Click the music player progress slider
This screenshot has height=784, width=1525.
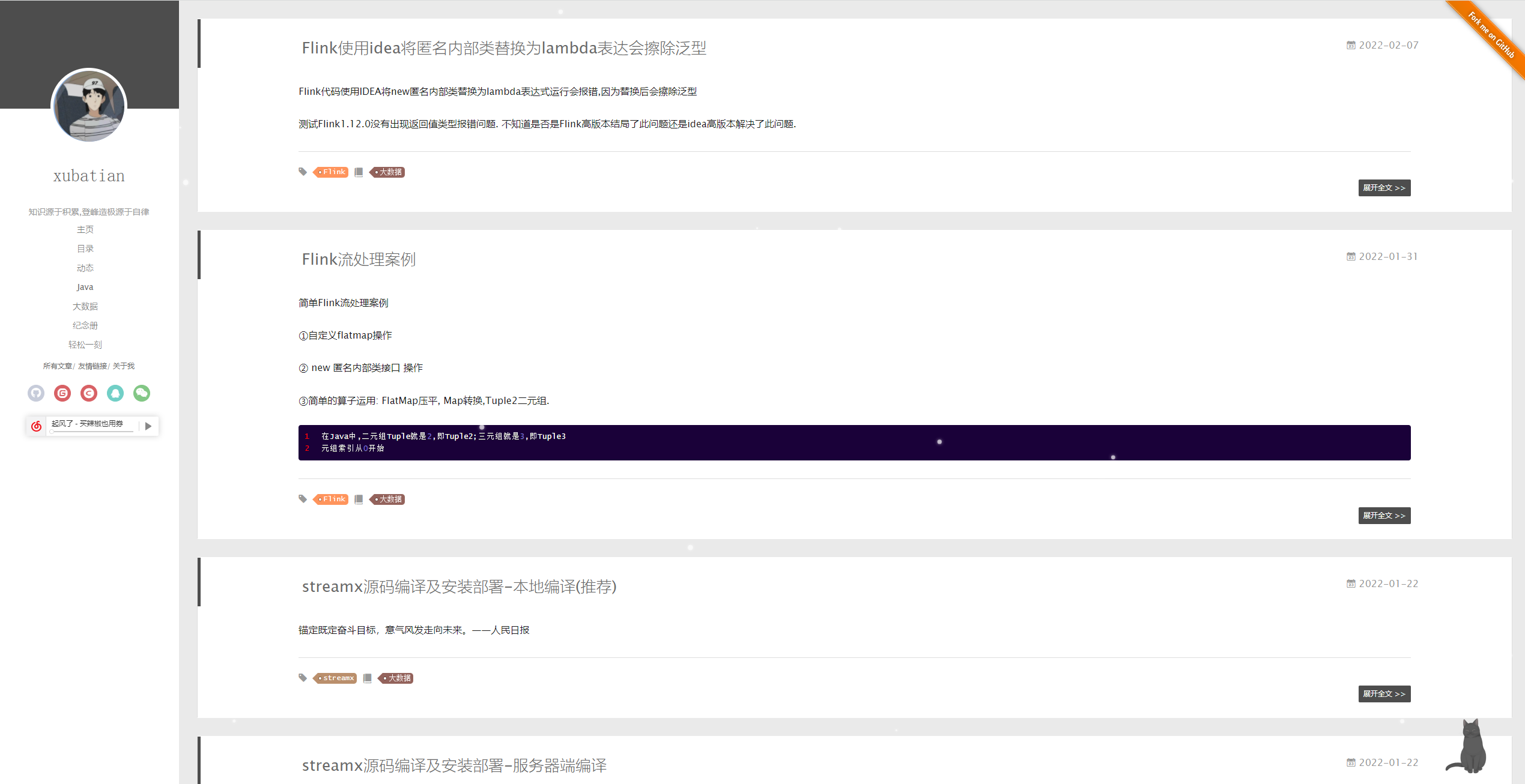point(91,431)
